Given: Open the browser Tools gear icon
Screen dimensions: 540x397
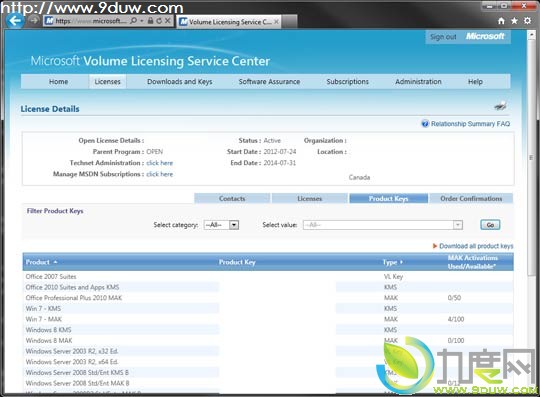Looking at the screenshot, I should click(x=527, y=21).
